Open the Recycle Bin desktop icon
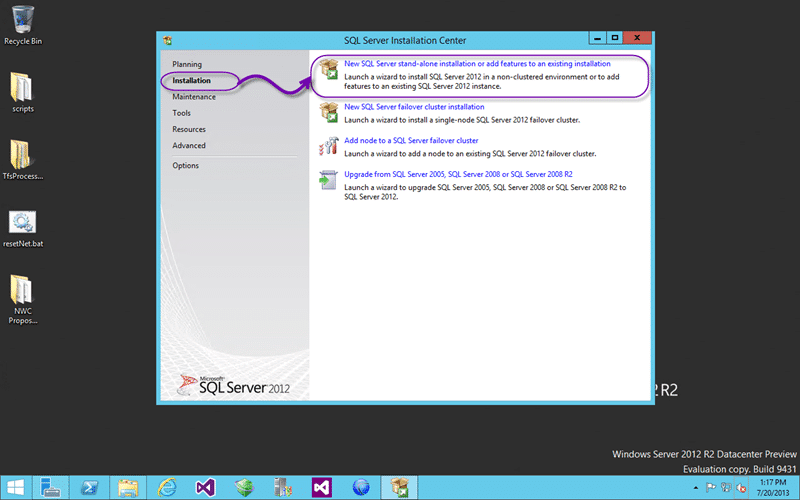The width and height of the screenshot is (800, 500). [x=23, y=26]
